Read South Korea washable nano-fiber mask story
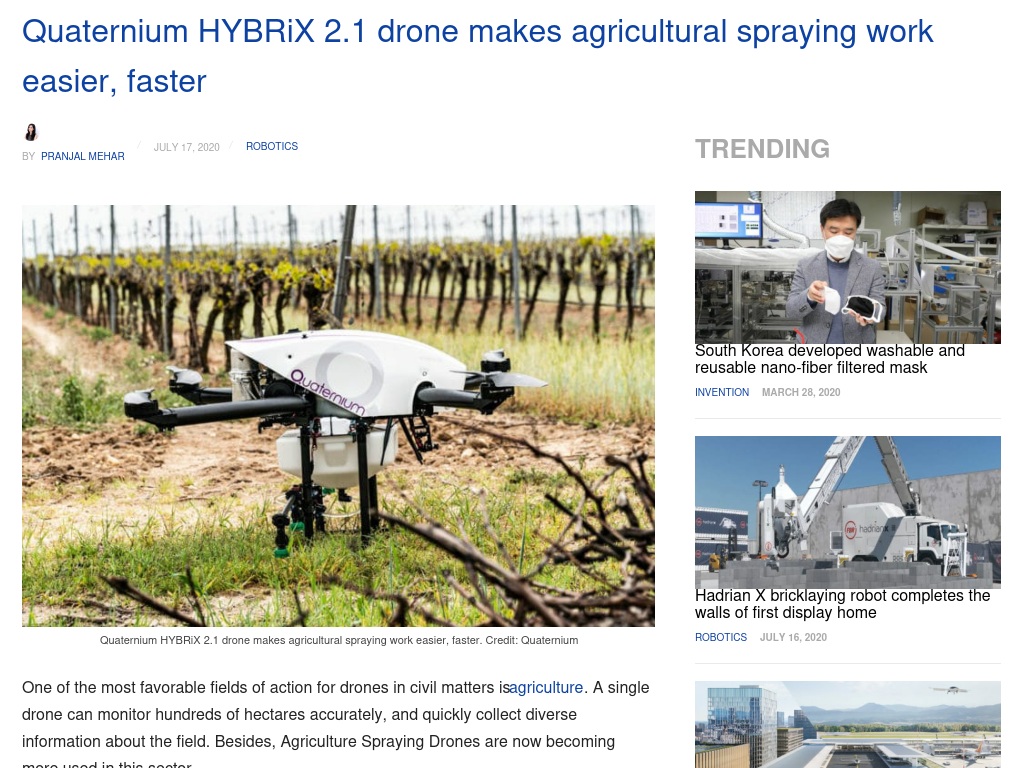This screenshot has width=1024, height=768. point(829,359)
